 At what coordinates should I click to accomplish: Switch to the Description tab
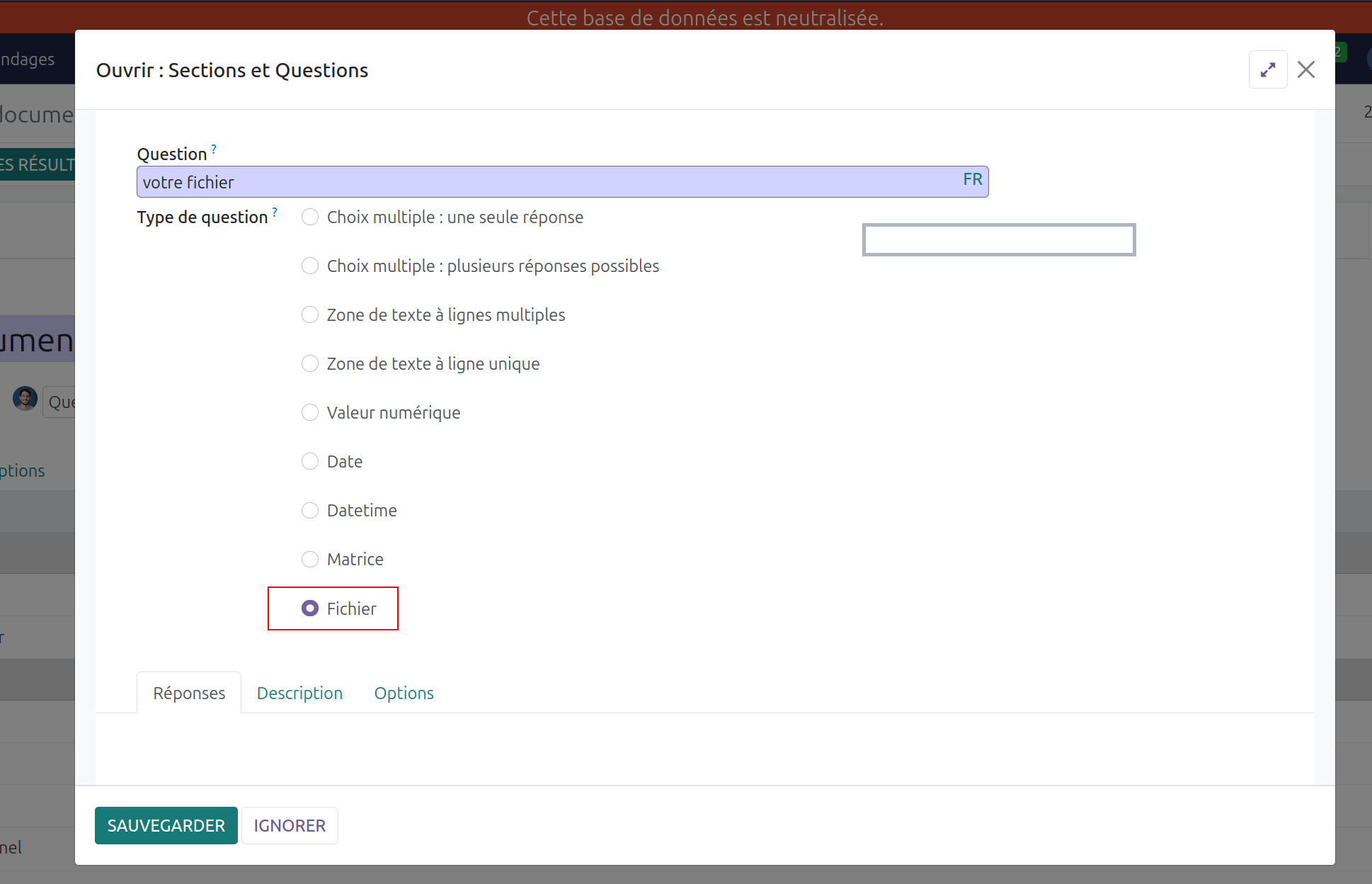(299, 693)
